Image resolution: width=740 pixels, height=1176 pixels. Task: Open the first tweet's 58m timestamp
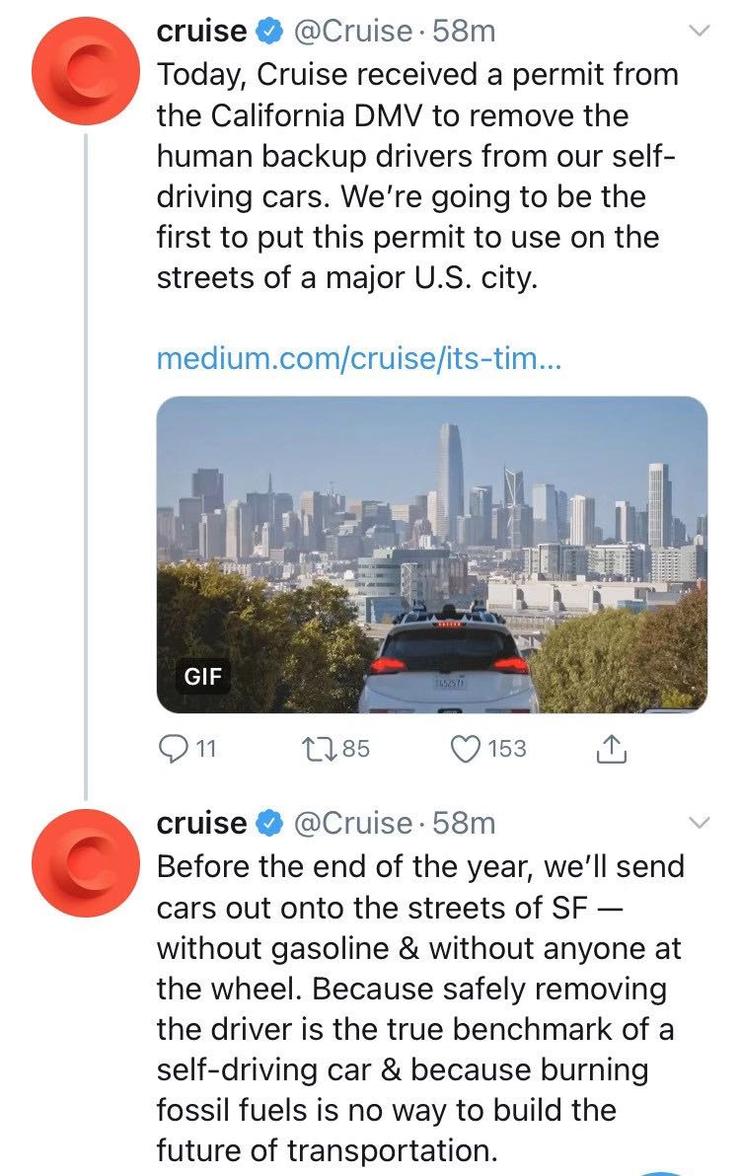coord(464,31)
